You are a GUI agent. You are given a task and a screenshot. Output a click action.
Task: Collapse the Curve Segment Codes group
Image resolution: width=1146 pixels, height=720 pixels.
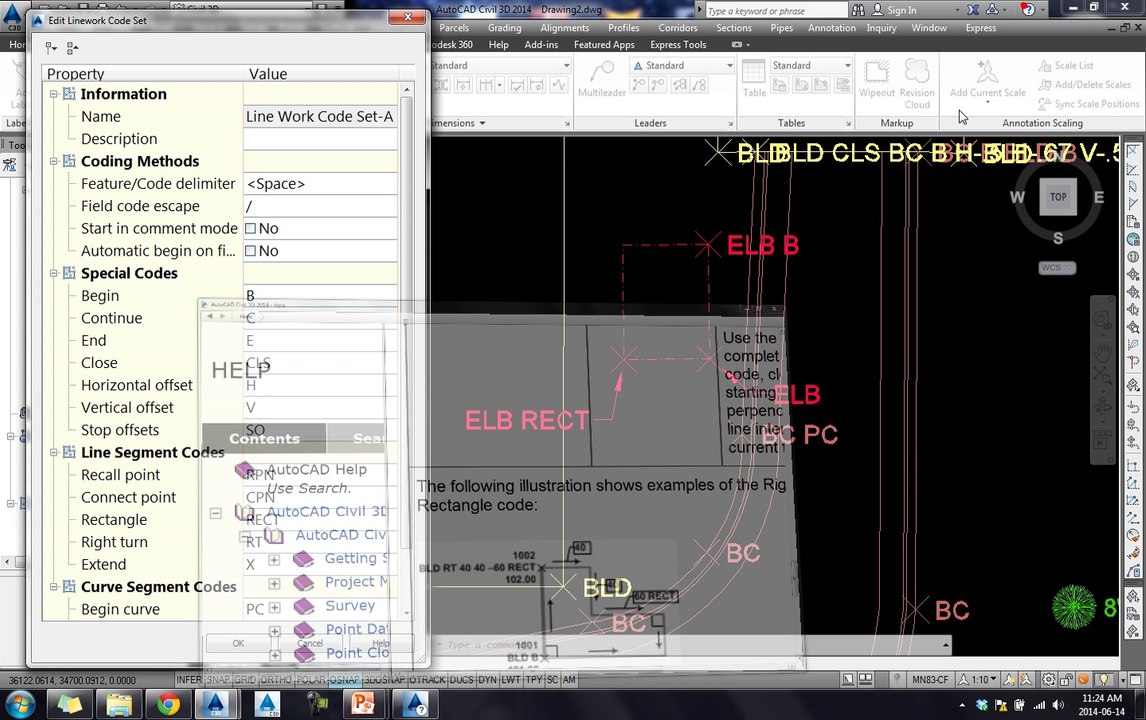pyautogui.click(x=53, y=586)
